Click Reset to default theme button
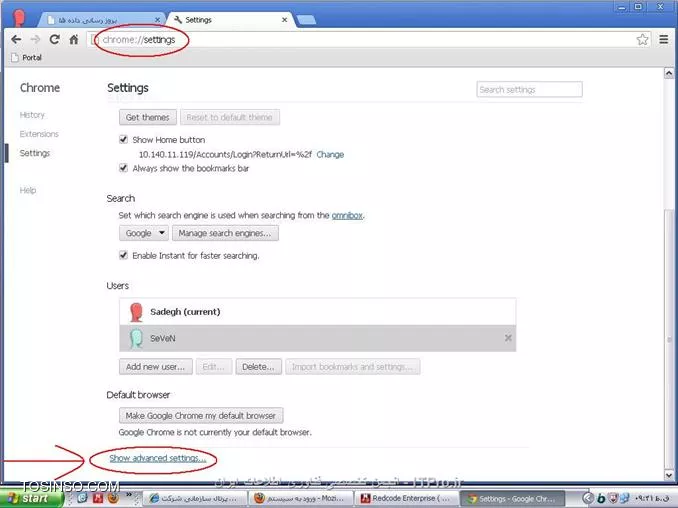 pos(230,117)
